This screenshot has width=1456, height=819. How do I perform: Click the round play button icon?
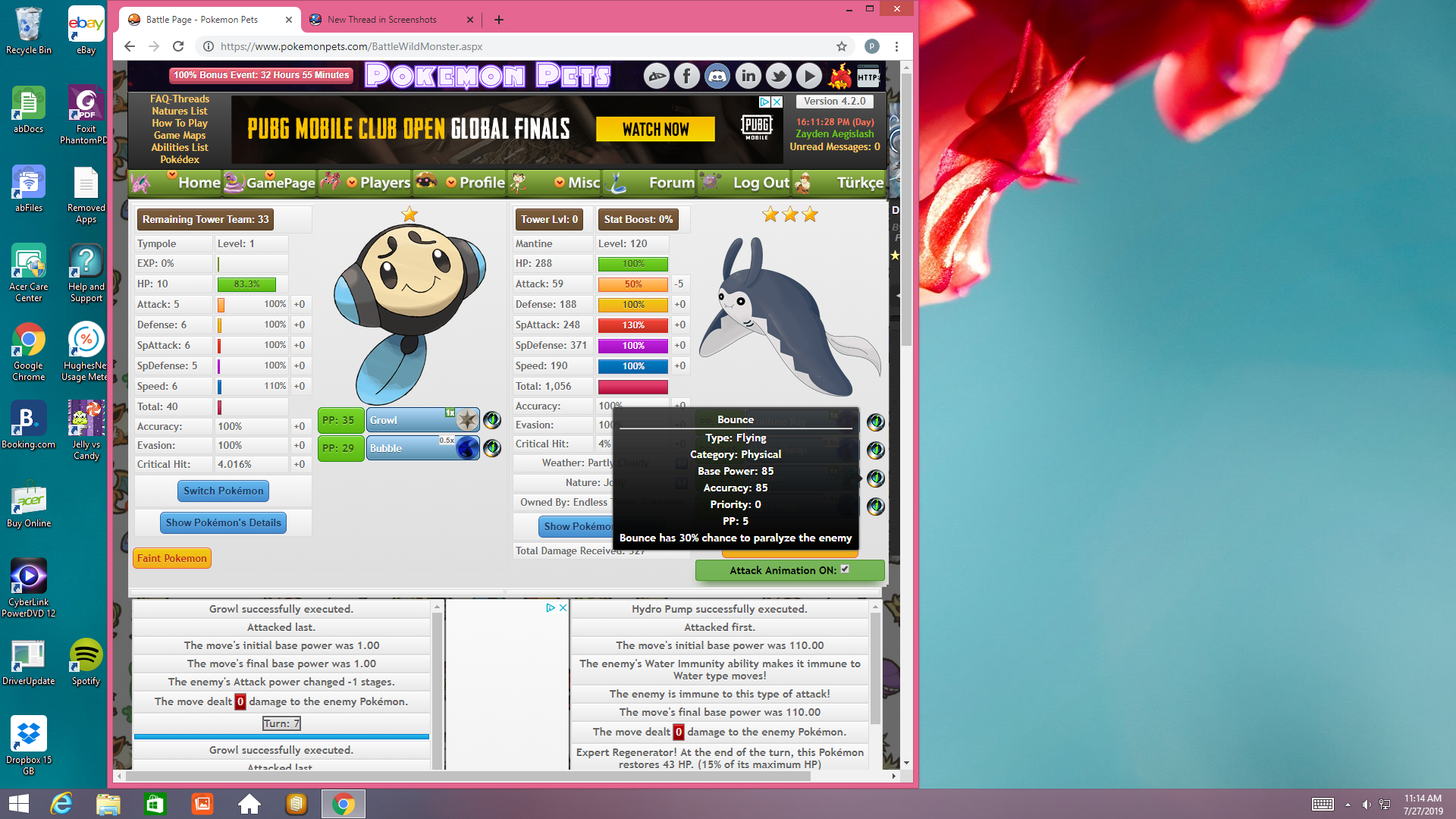(x=808, y=76)
